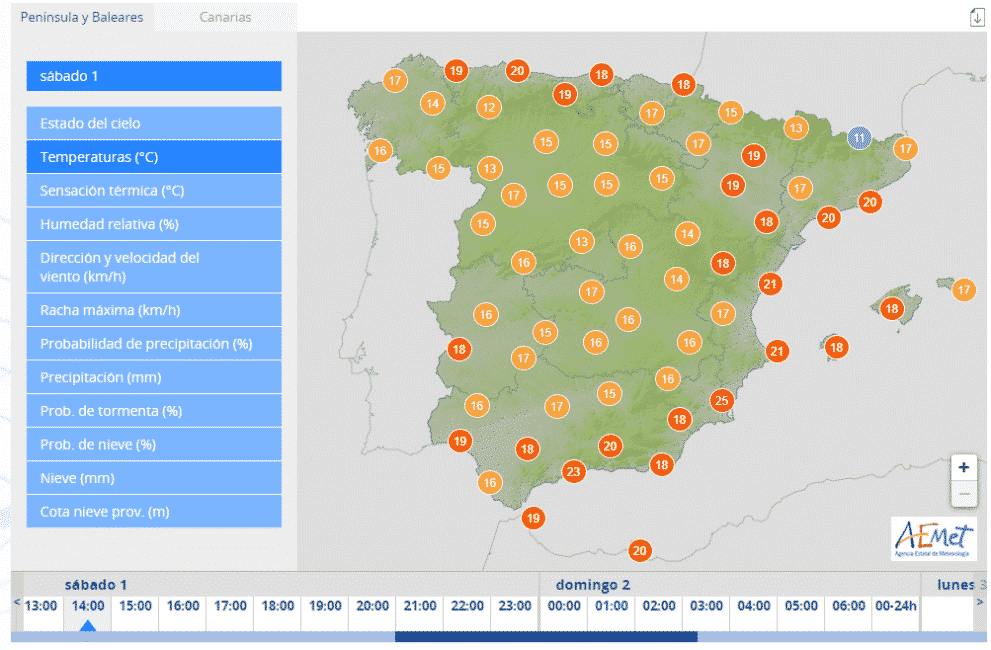Zoom in the map with plus button
Viewport: 991px width, 650px height.
(x=963, y=467)
